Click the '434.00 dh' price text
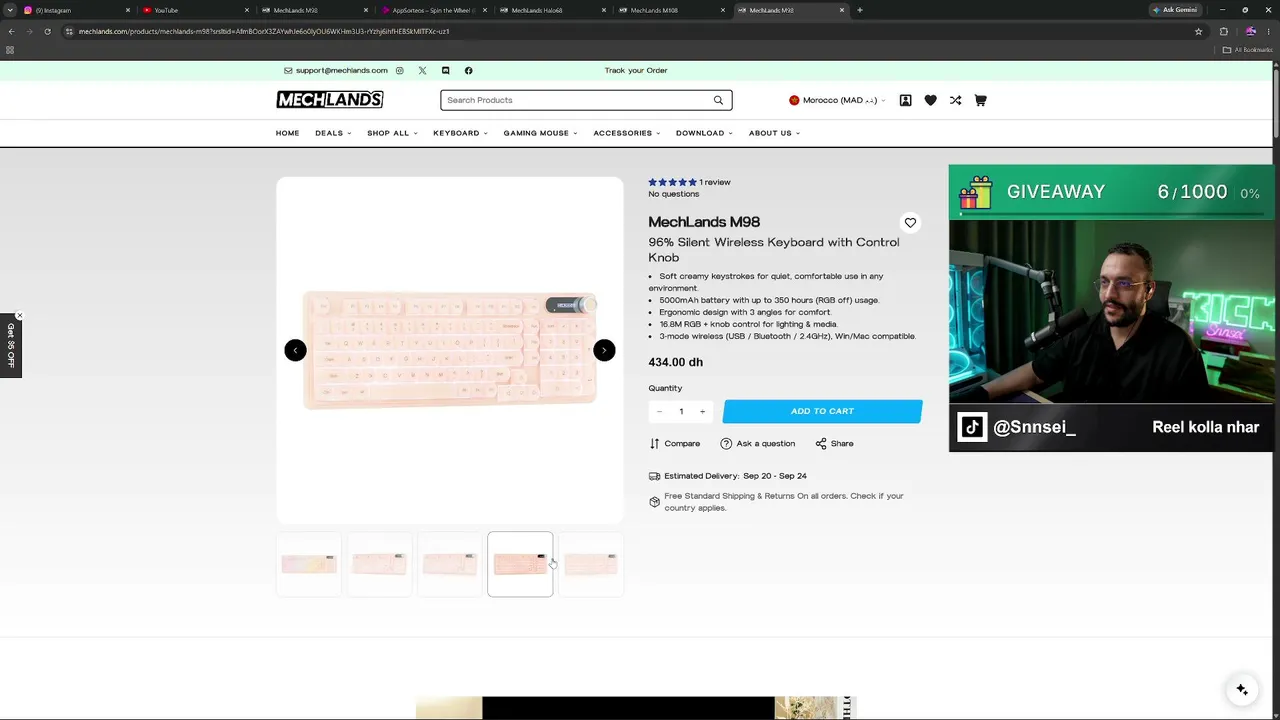This screenshot has height=720, width=1280. click(676, 362)
